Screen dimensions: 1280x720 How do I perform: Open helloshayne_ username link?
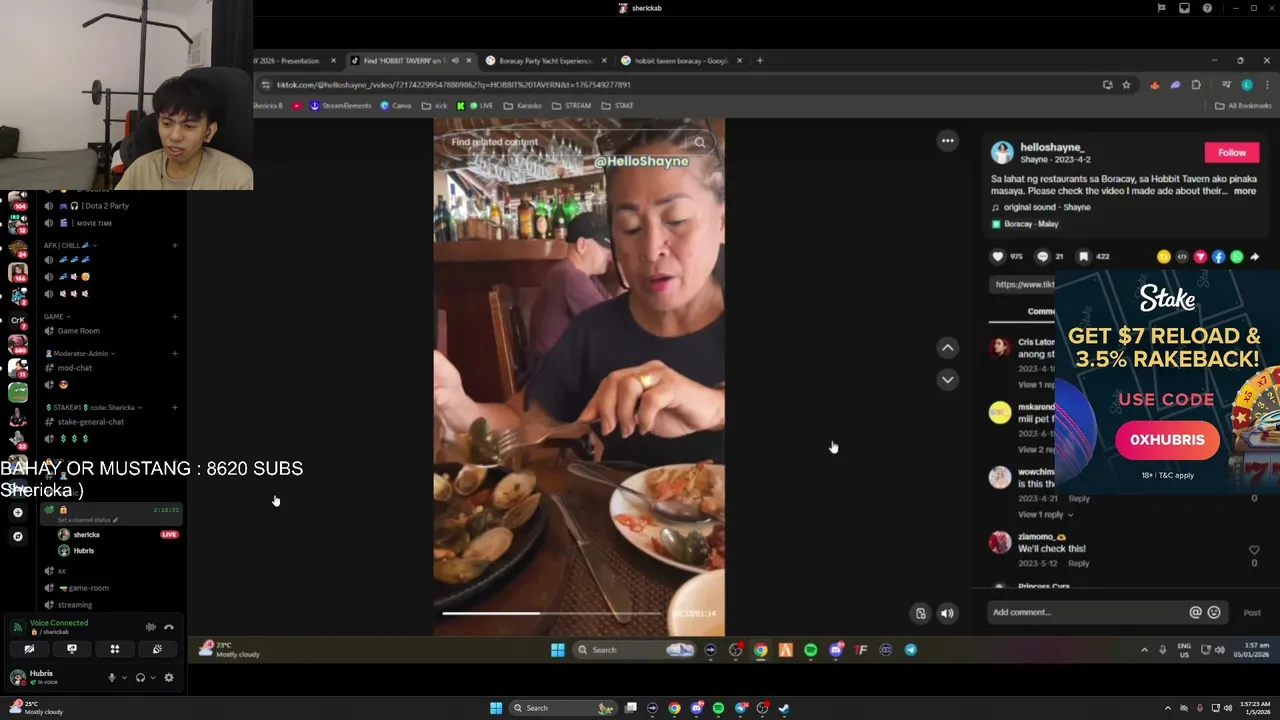(1051, 147)
